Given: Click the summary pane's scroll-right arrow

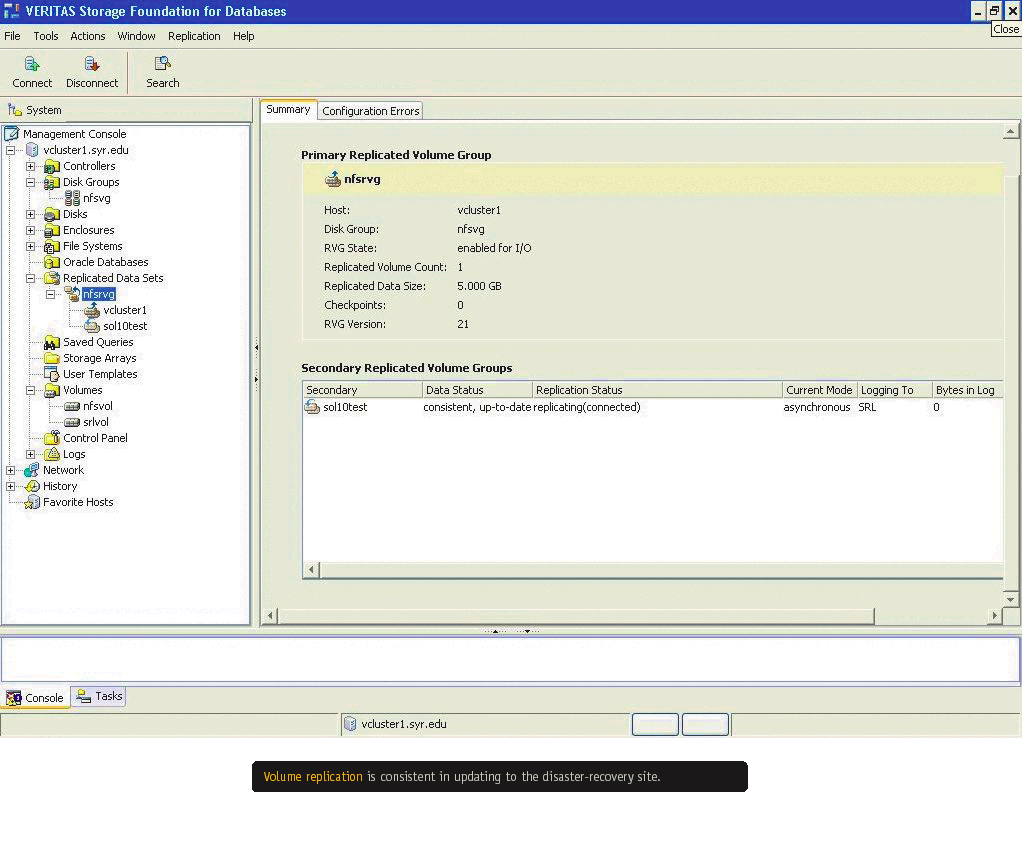Looking at the screenshot, I should tap(994, 616).
